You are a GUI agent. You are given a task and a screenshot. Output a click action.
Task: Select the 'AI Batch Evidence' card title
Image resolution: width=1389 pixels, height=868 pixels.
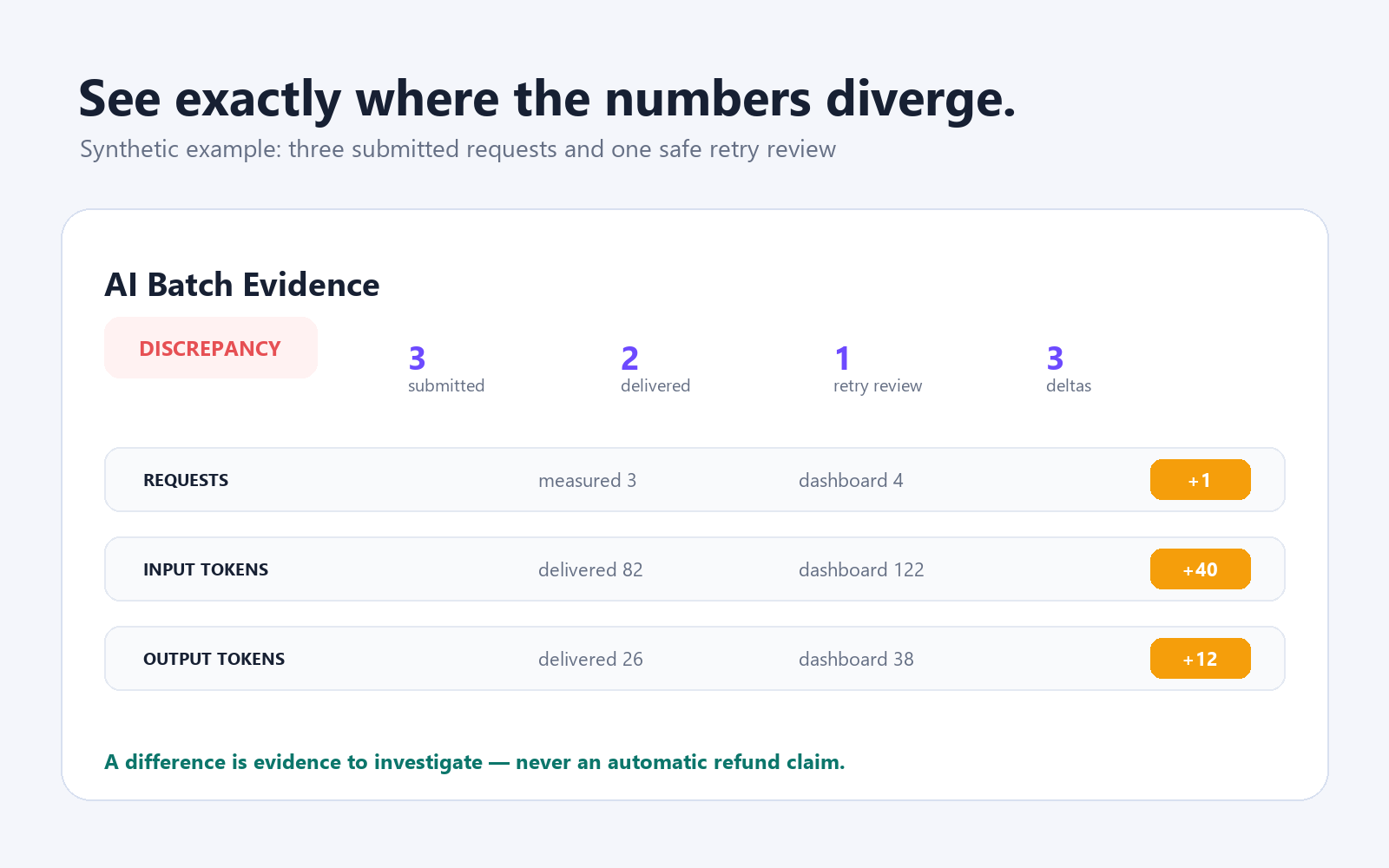pyautogui.click(x=242, y=285)
